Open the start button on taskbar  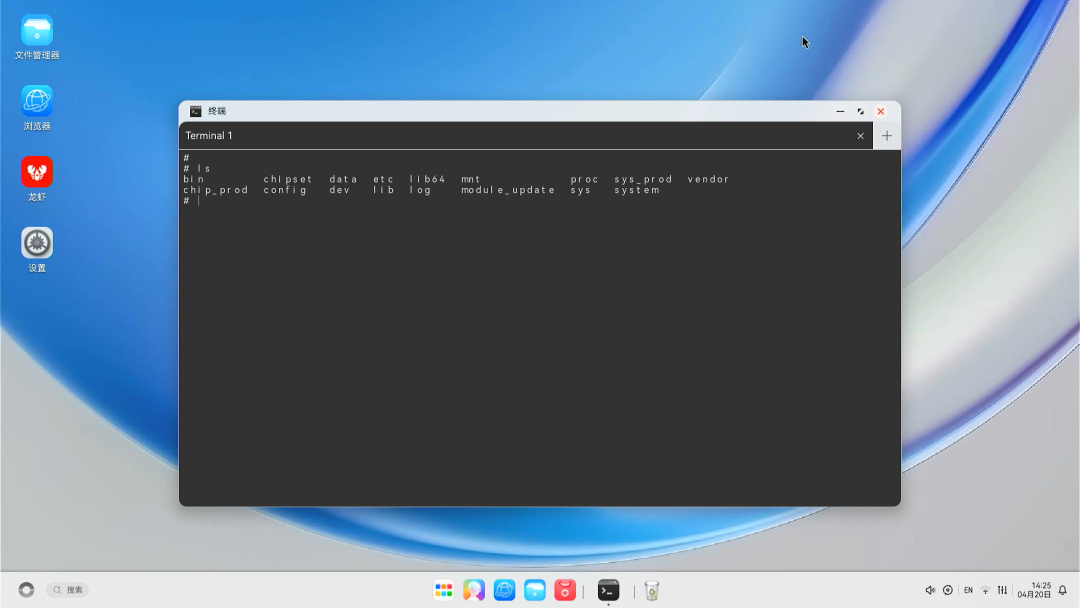26,590
